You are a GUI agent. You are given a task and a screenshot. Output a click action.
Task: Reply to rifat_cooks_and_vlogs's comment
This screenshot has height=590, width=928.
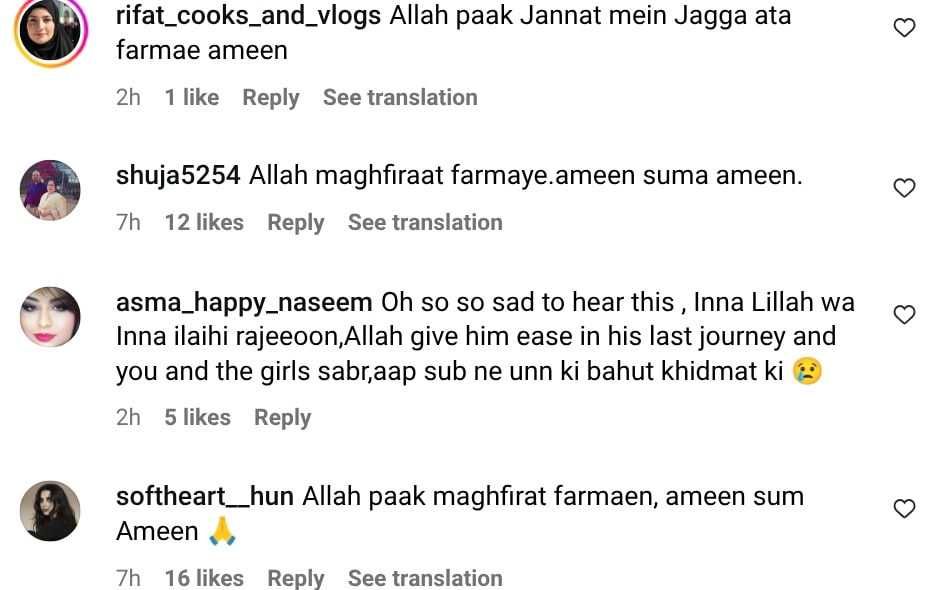(x=270, y=97)
